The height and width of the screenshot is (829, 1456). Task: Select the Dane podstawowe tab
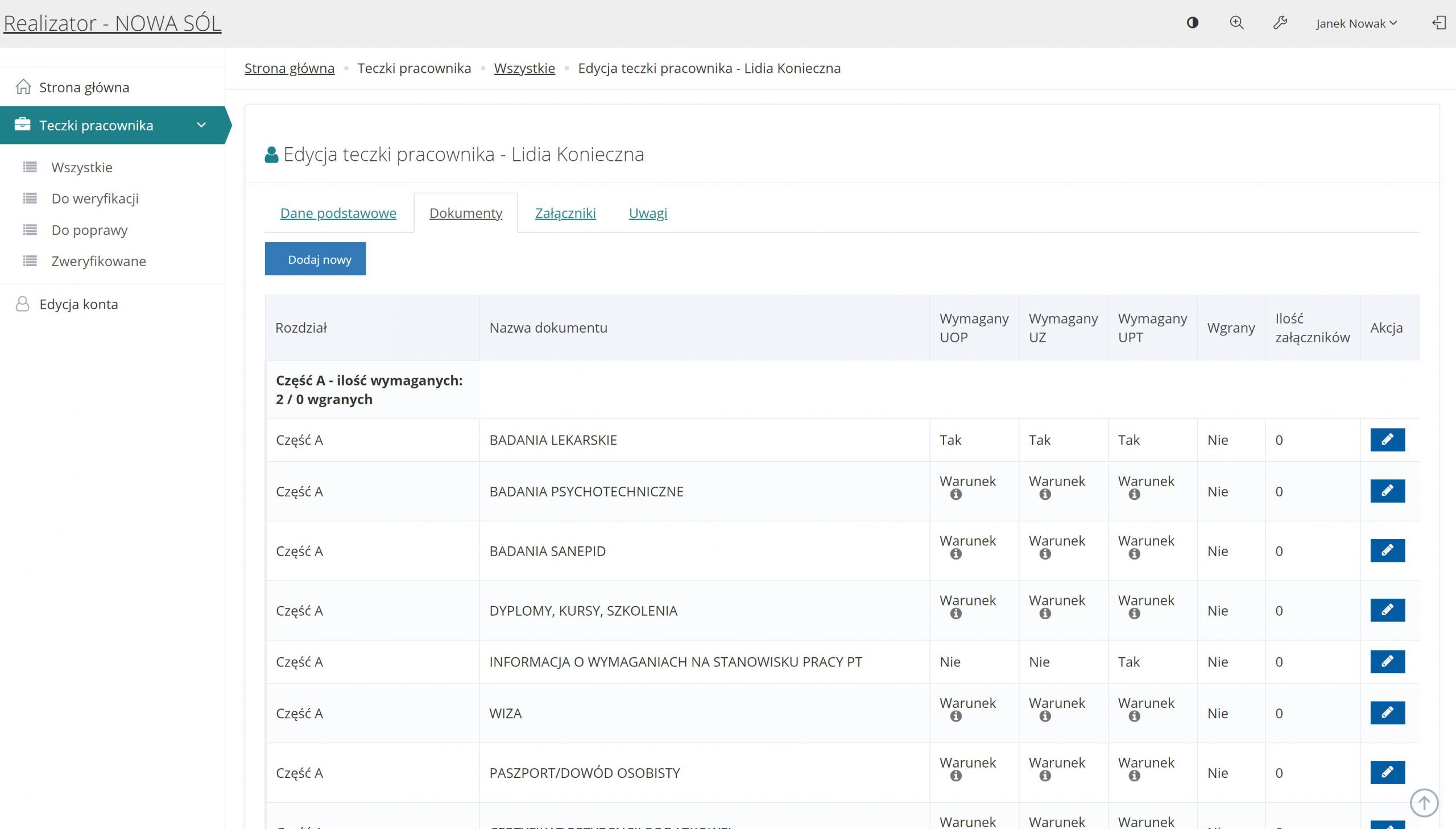339,213
